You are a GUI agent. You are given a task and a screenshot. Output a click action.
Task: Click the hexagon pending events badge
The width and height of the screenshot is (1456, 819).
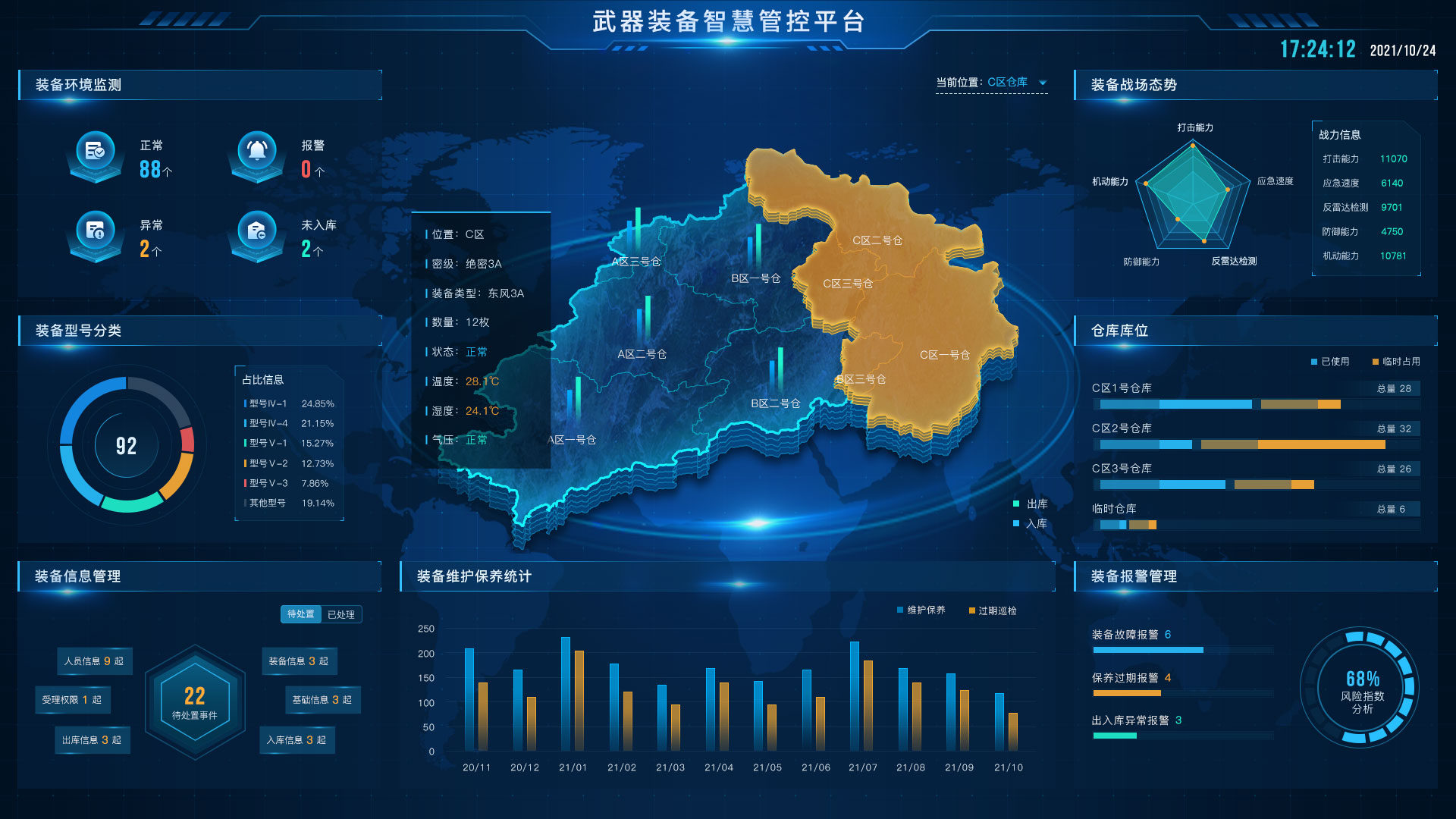pos(195,702)
